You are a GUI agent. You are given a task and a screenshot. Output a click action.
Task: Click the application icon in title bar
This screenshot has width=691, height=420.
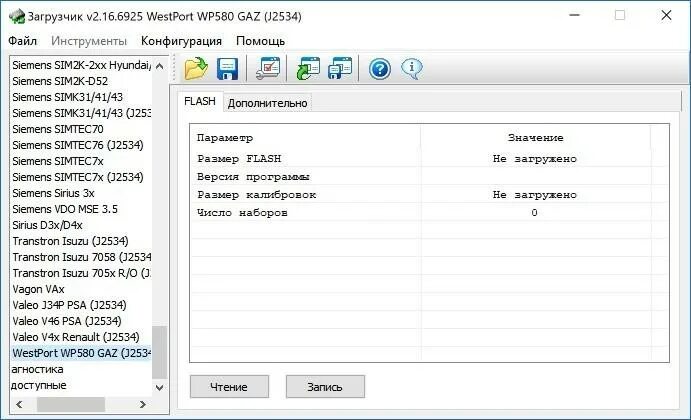(x=17, y=16)
